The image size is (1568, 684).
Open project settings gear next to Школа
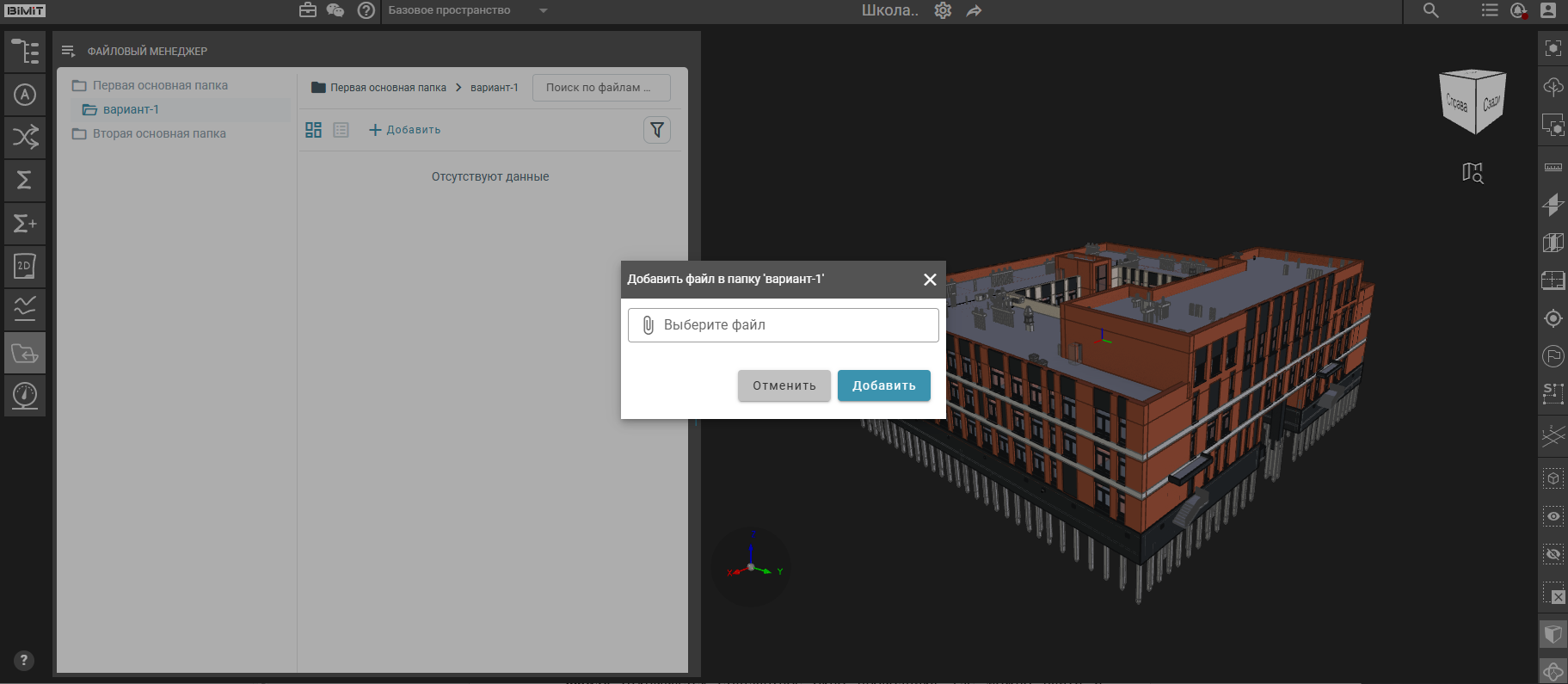[x=943, y=10]
